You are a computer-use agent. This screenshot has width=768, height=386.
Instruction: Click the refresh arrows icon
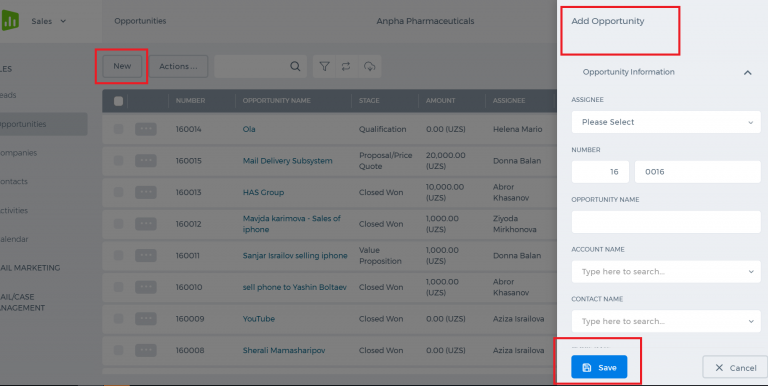(x=346, y=66)
